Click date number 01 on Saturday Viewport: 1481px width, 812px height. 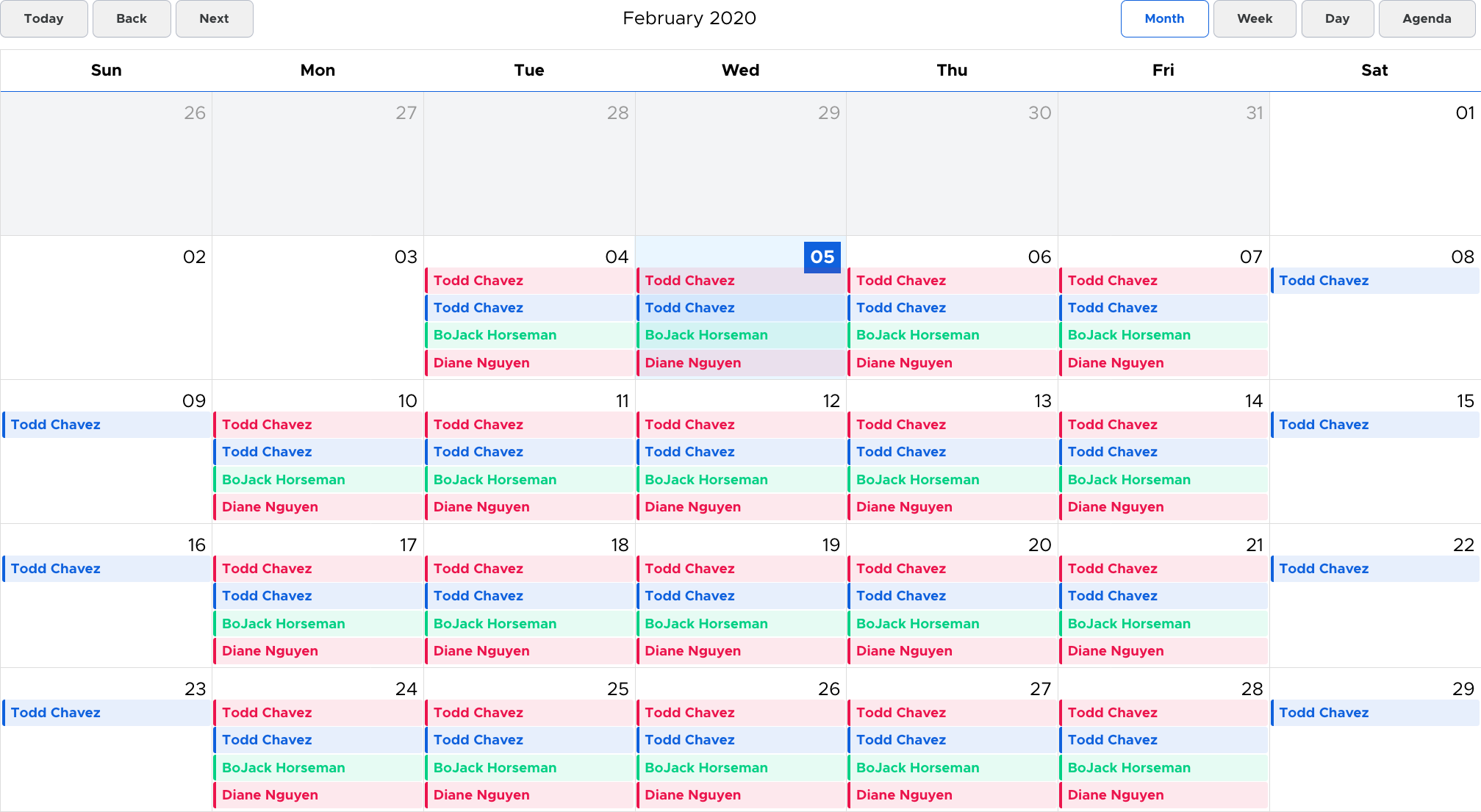[1464, 113]
